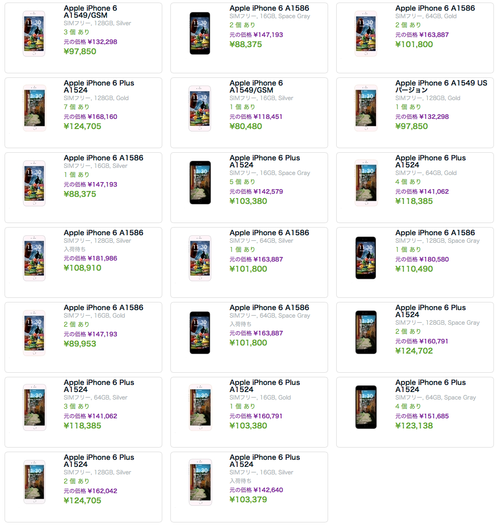The width and height of the screenshot is (500, 526).
Task: Click the ¥108,910 price of the 128GB Silver A1586
Action: click(82, 268)
